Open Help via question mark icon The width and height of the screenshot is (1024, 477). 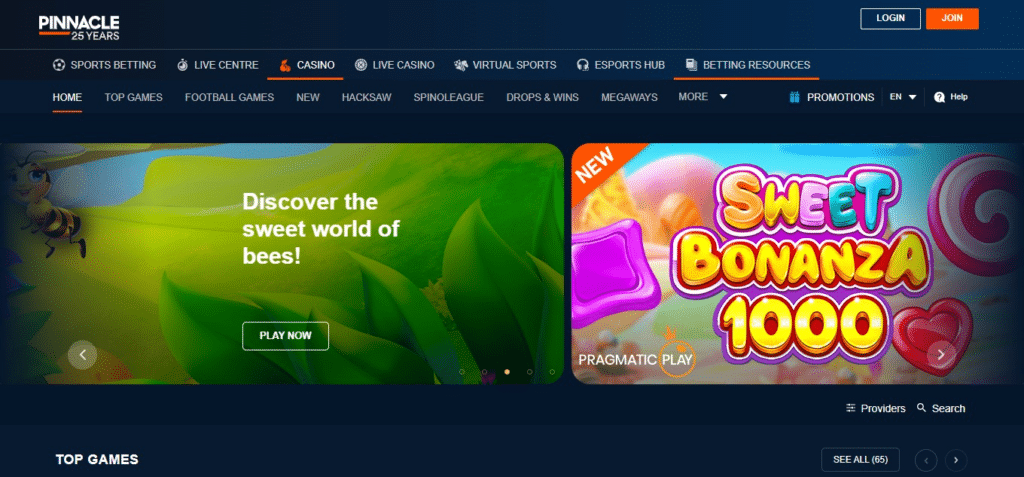pyautogui.click(x=939, y=97)
